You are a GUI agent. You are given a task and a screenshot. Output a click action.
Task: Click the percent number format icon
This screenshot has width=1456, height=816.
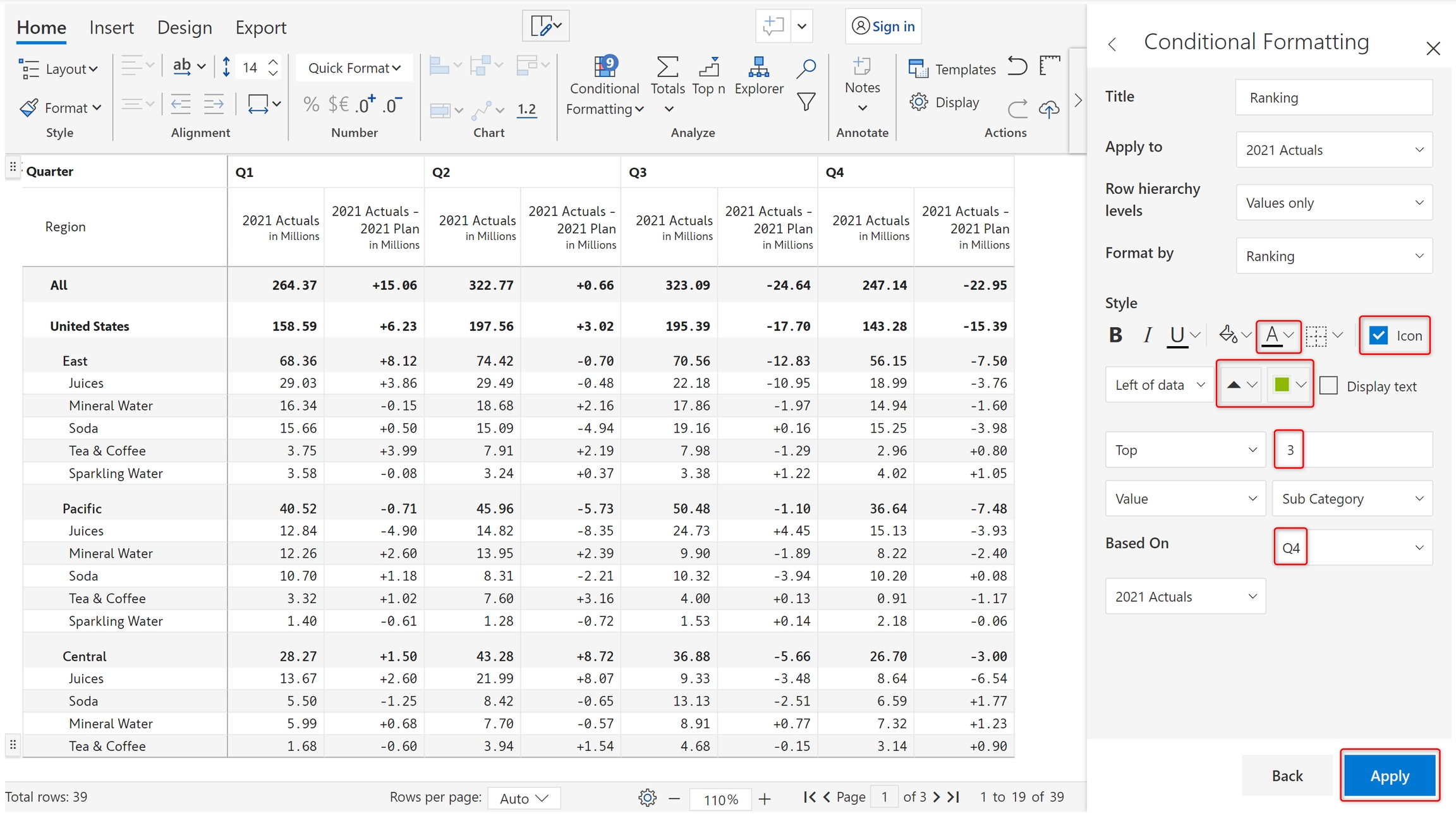point(311,104)
